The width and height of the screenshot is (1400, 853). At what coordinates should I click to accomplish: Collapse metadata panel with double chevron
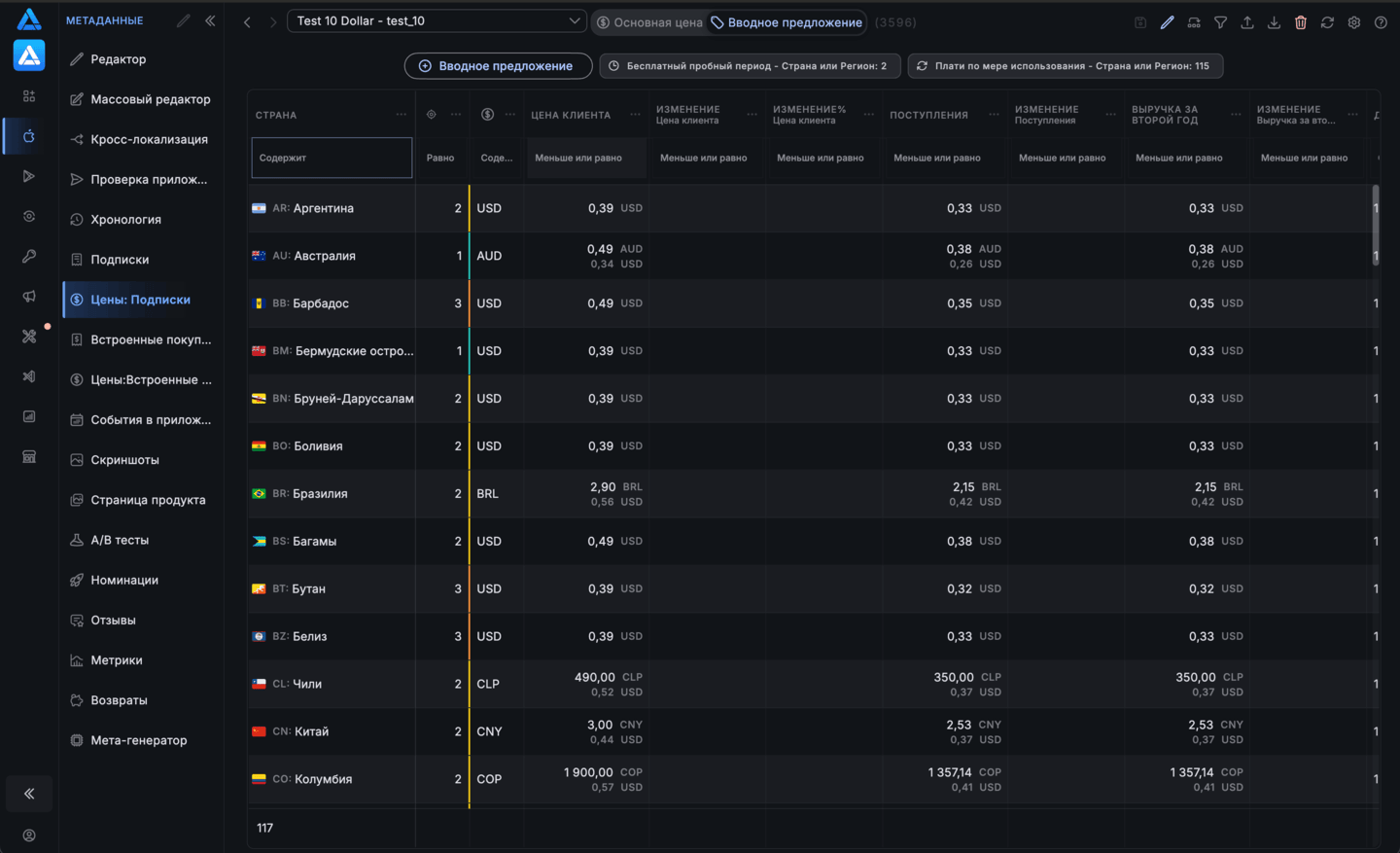[x=210, y=20]
